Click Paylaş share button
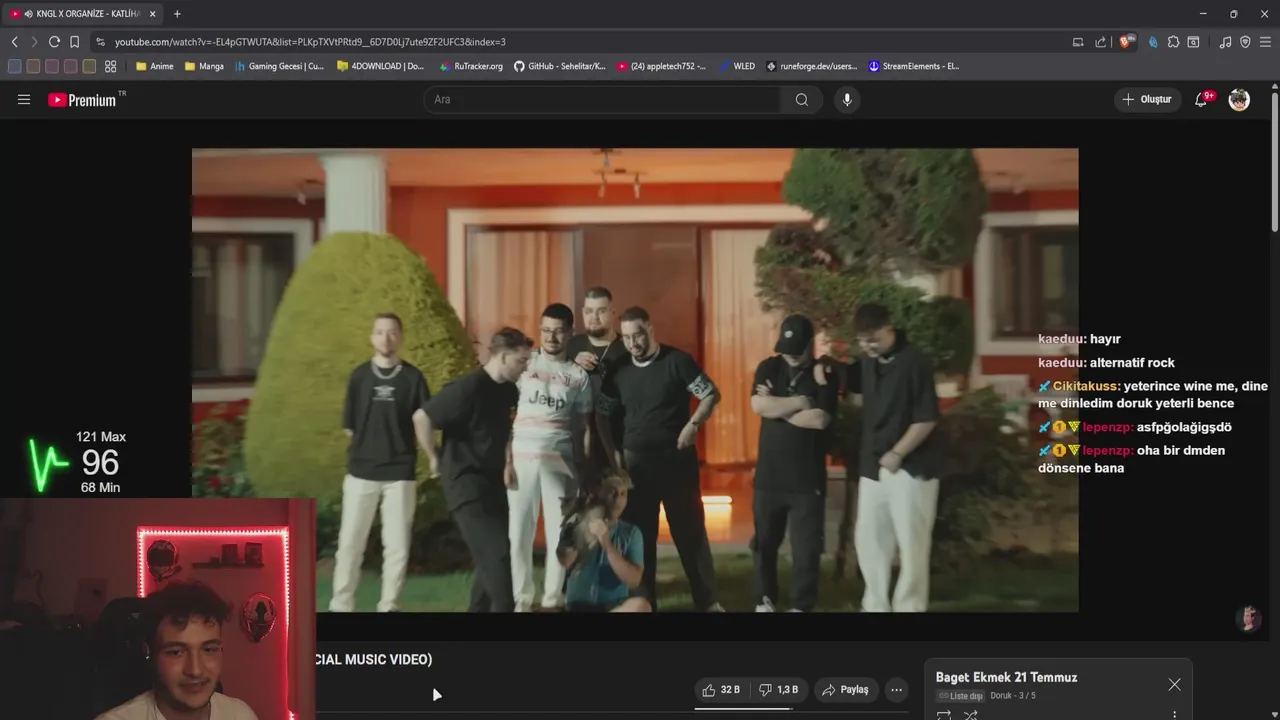1280x720 pixels. tap(845, 690)
